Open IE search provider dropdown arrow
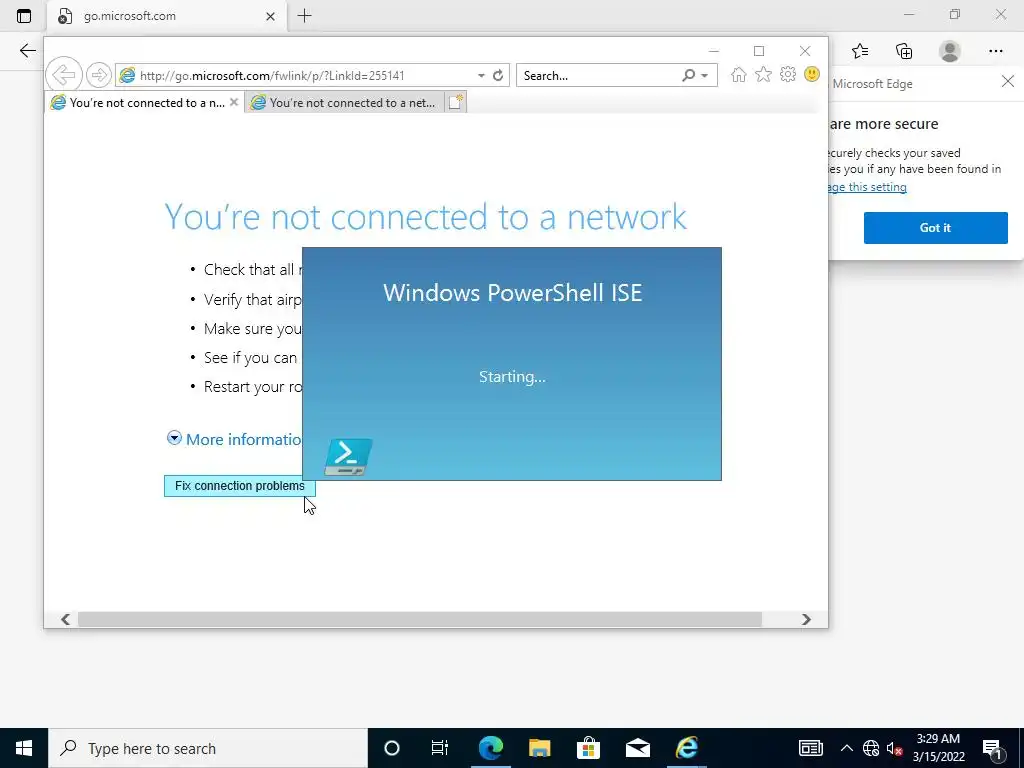1024x768 pixels. coord(705,76)
